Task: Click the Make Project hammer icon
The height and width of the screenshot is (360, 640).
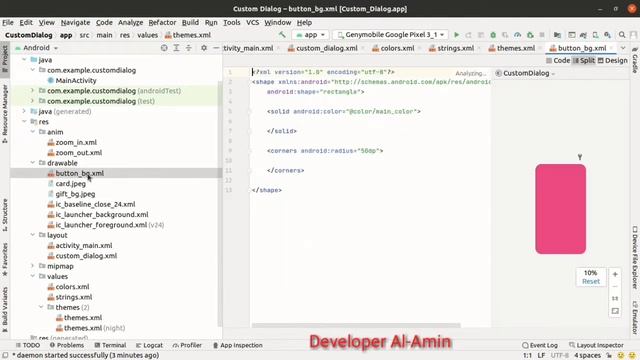Action: click(x=282, y=35)
